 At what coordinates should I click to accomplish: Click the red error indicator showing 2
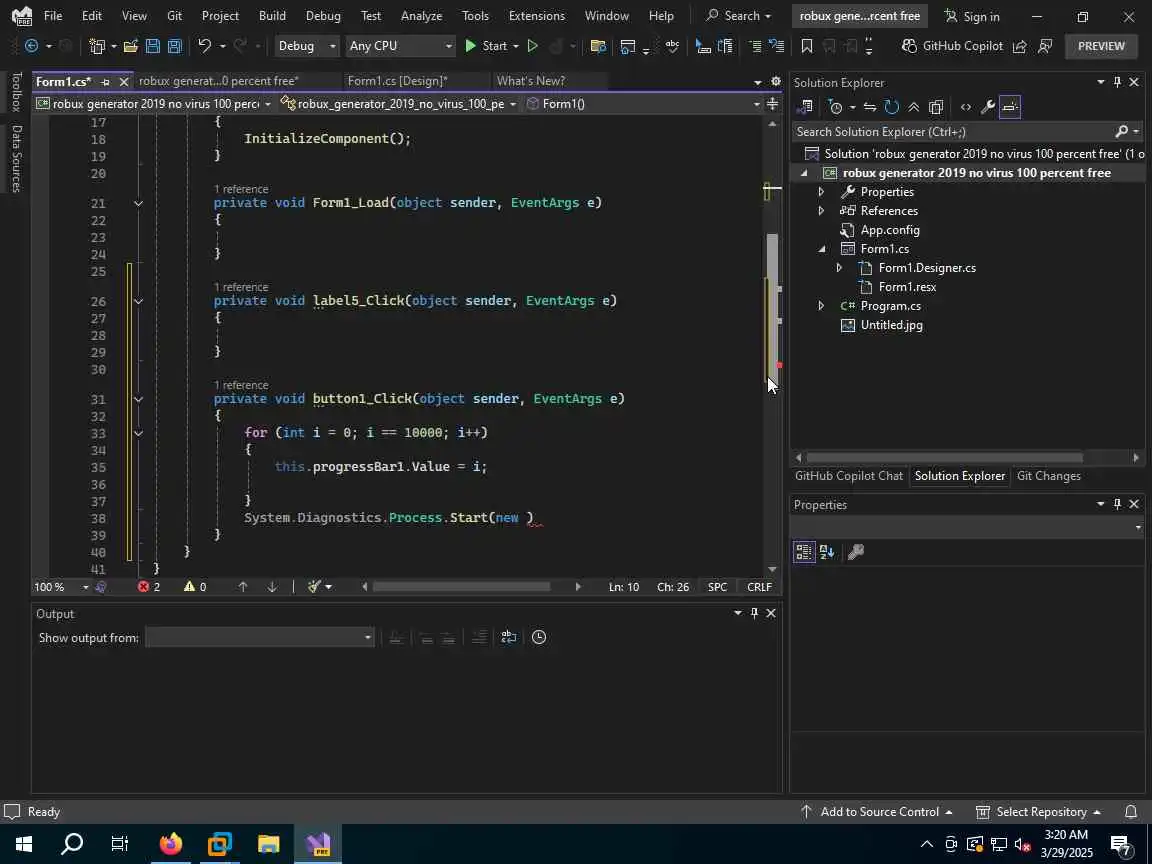[x=149, y=586]
